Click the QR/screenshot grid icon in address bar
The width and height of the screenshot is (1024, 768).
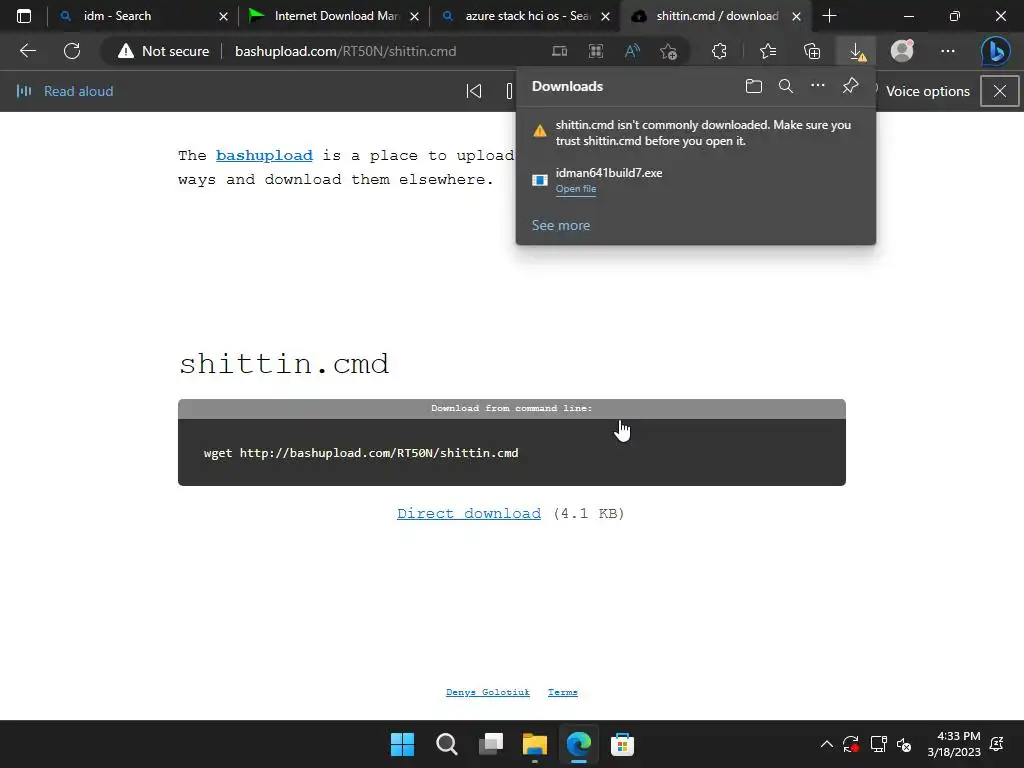pos(596,51)
